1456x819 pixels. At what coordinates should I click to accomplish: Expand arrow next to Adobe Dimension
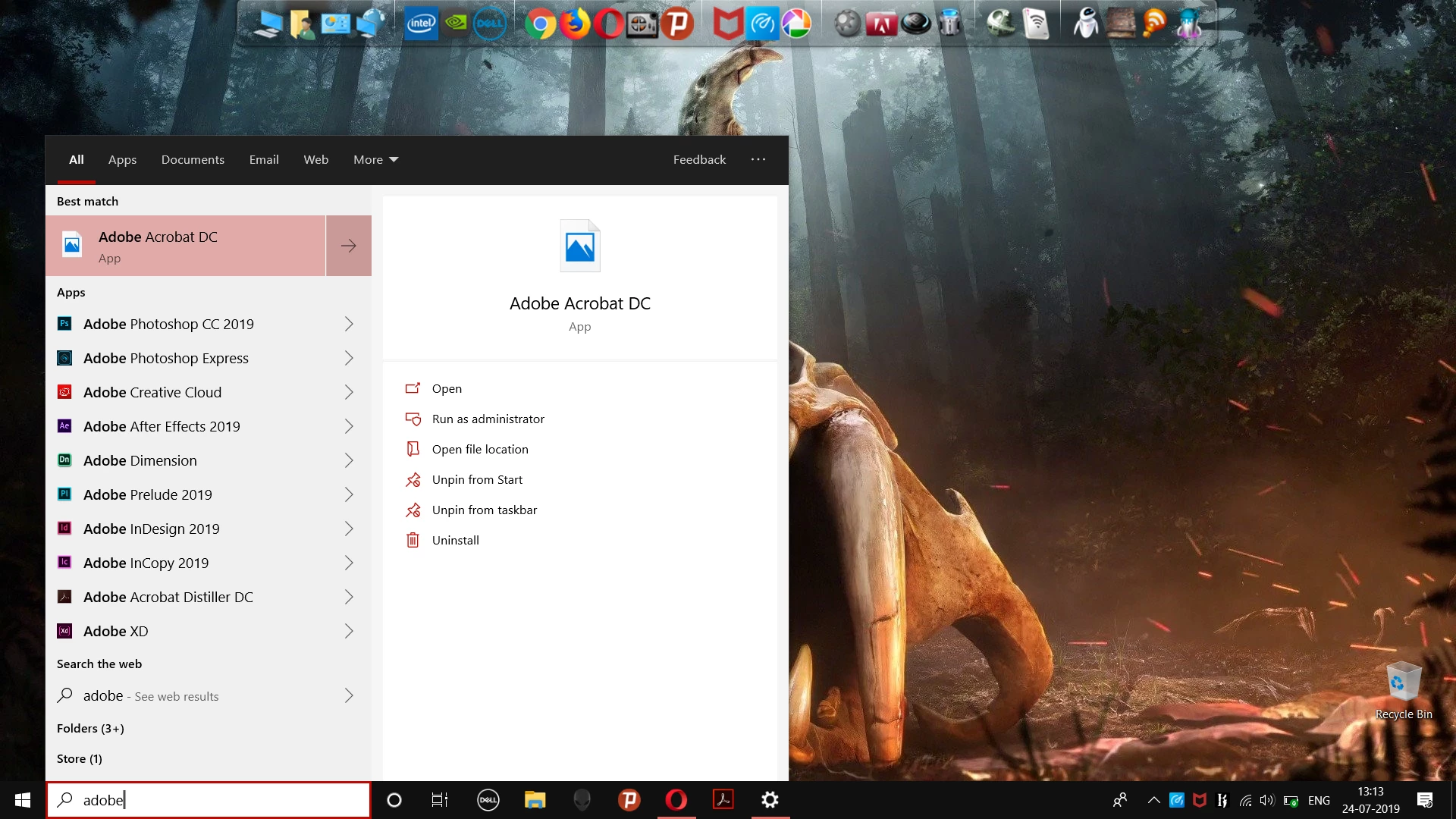(349, 460)
